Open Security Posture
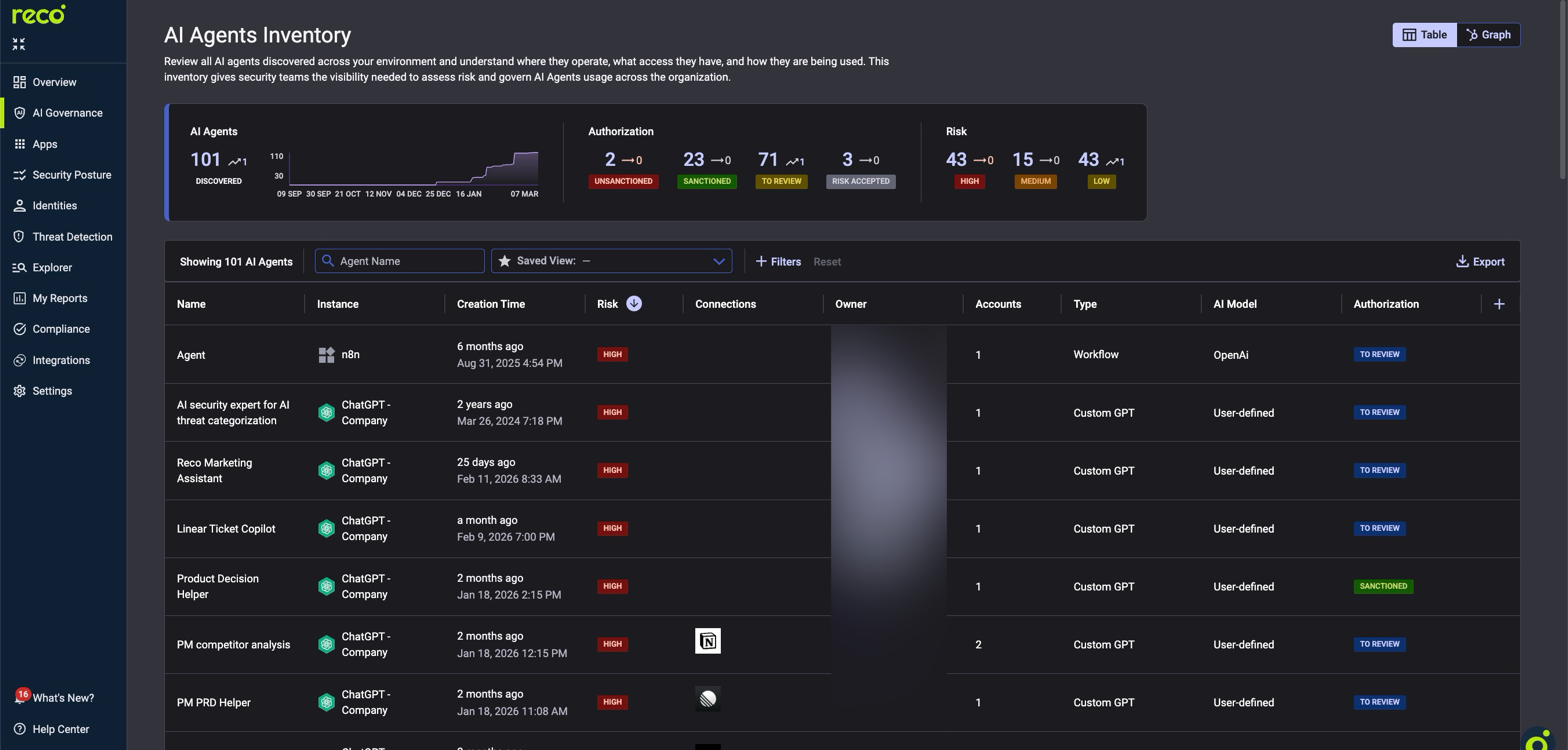The height and width of the screenshot is (750, 1568). pos(71,175)
